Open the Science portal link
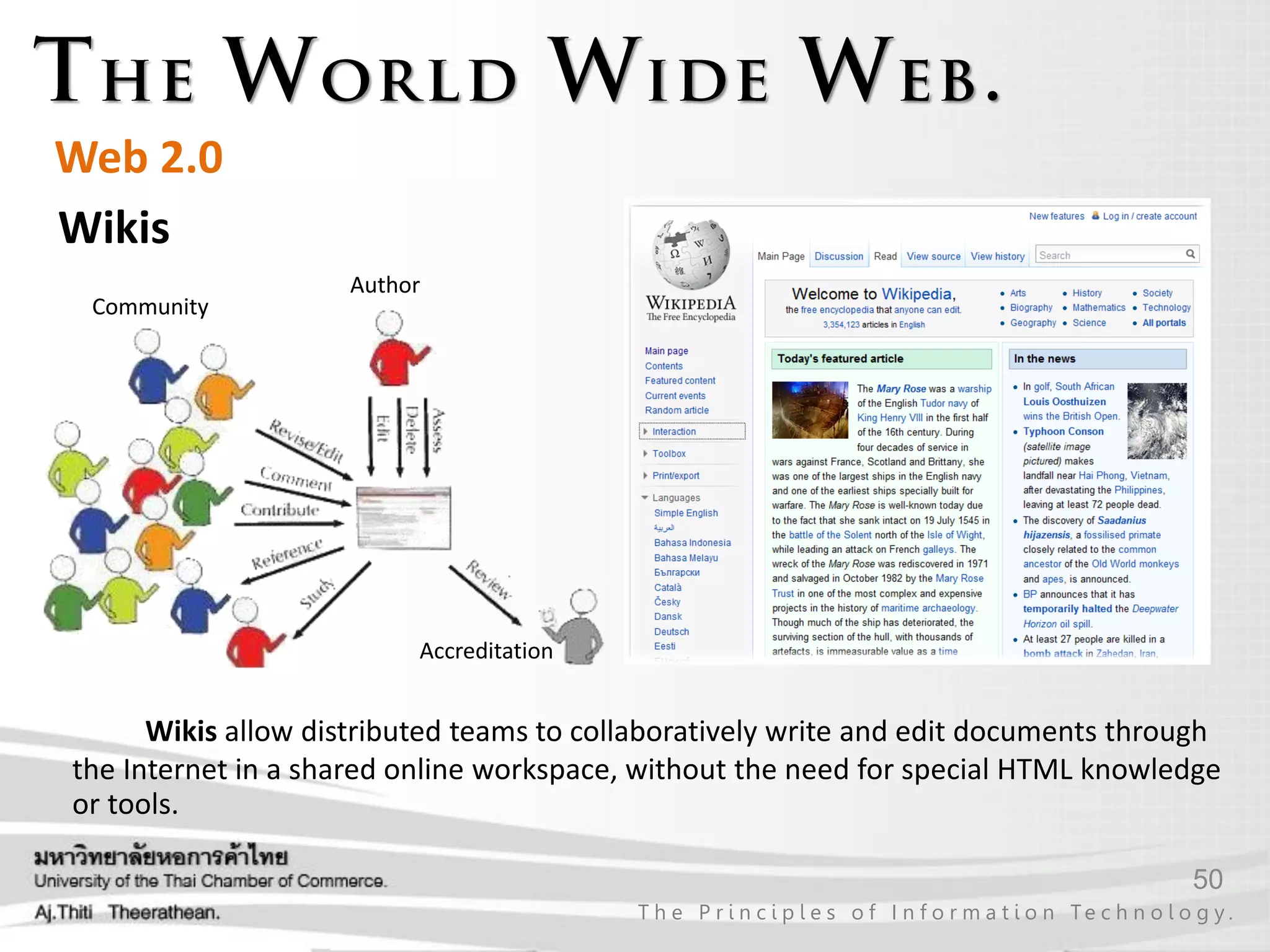Screen dimensions: 1270x952 tap(1089, 323)
